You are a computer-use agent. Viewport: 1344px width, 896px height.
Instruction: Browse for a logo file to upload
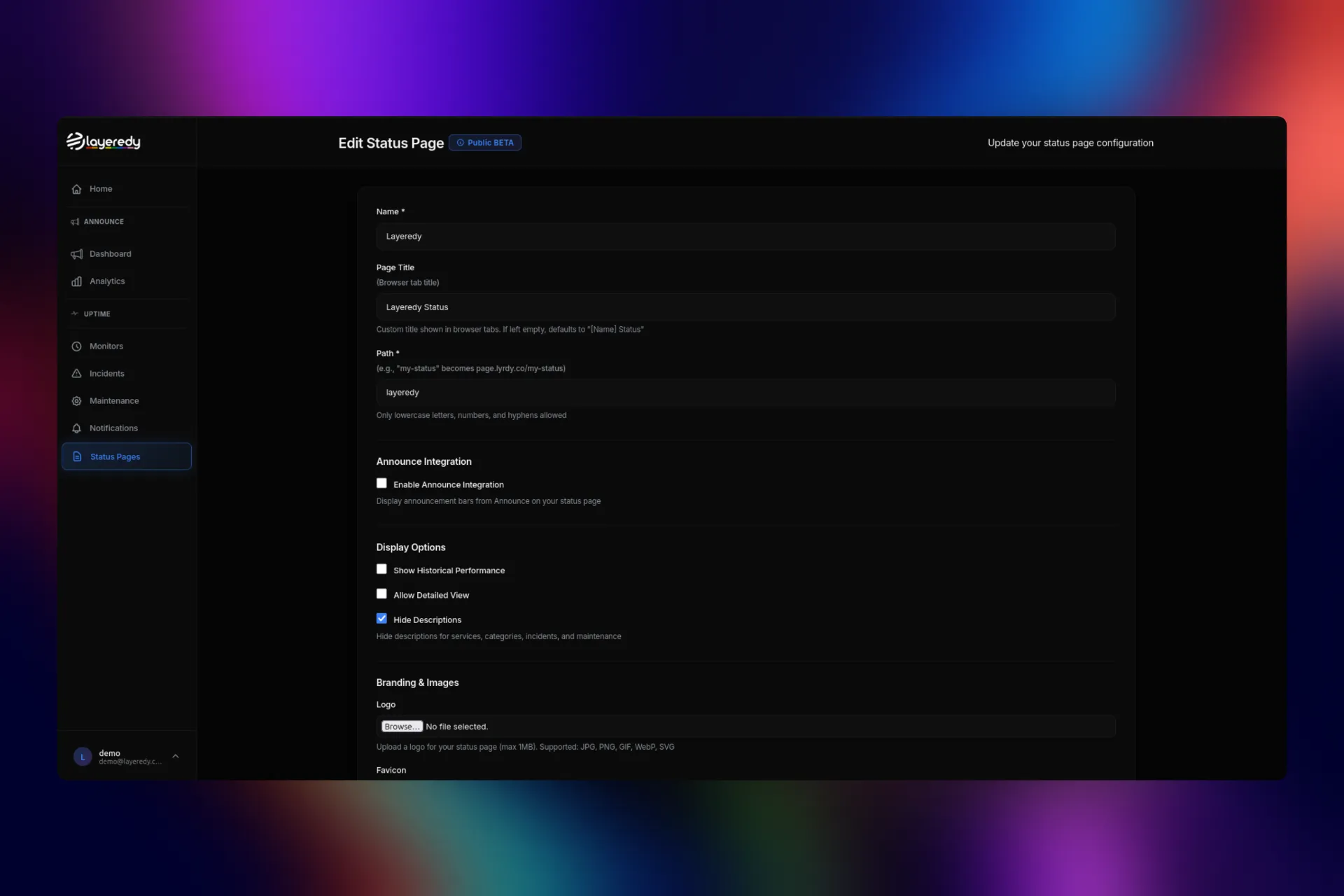pyautogui.click(x=401, y=726)
